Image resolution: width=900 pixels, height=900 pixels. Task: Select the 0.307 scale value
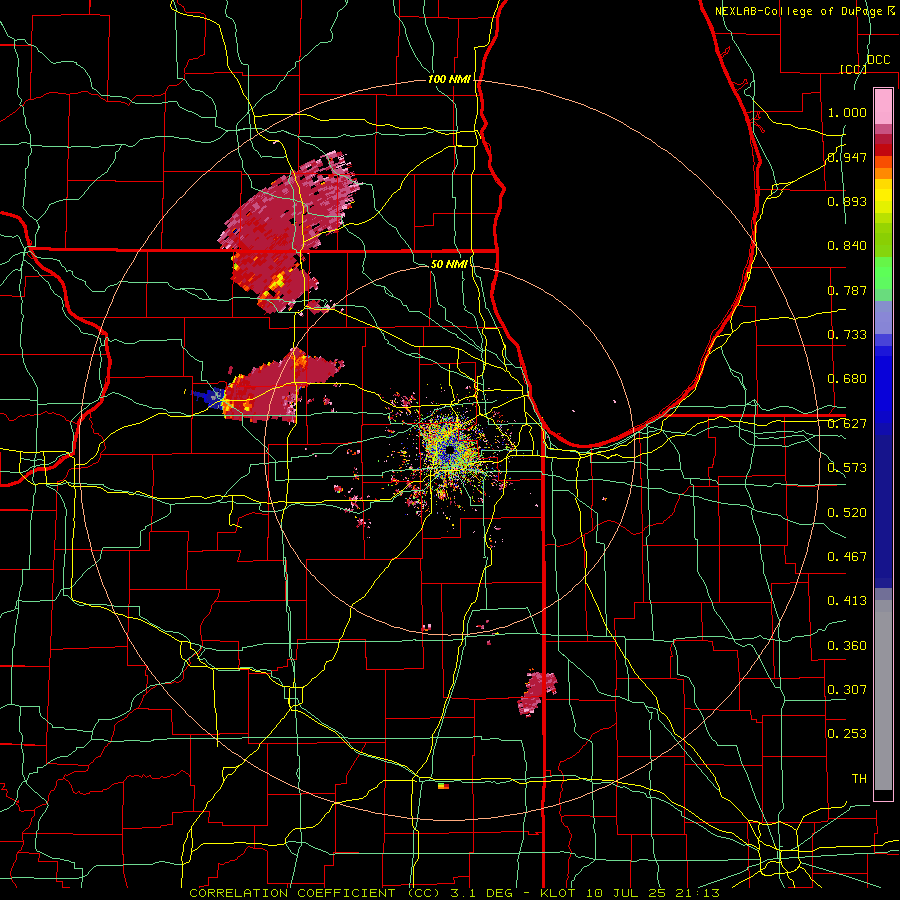pyautogui.click(x=847, y=689)
